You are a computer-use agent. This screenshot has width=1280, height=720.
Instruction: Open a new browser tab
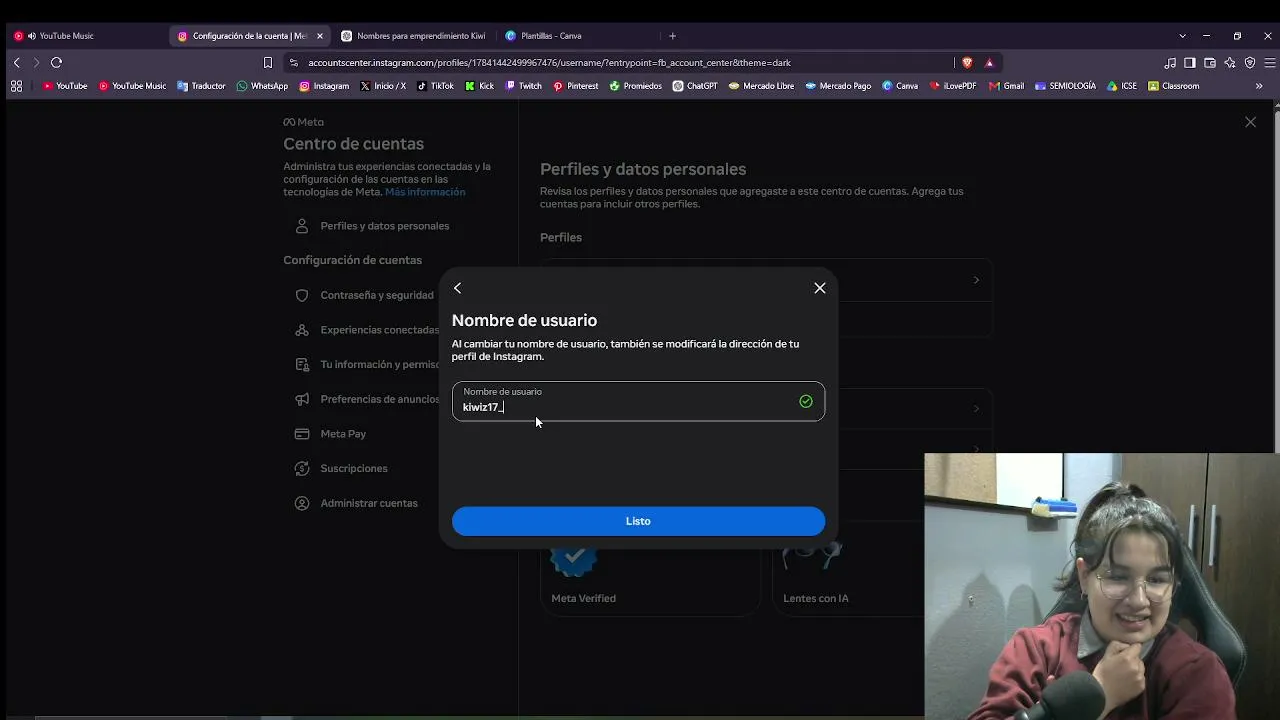click(x=672, y=36)
